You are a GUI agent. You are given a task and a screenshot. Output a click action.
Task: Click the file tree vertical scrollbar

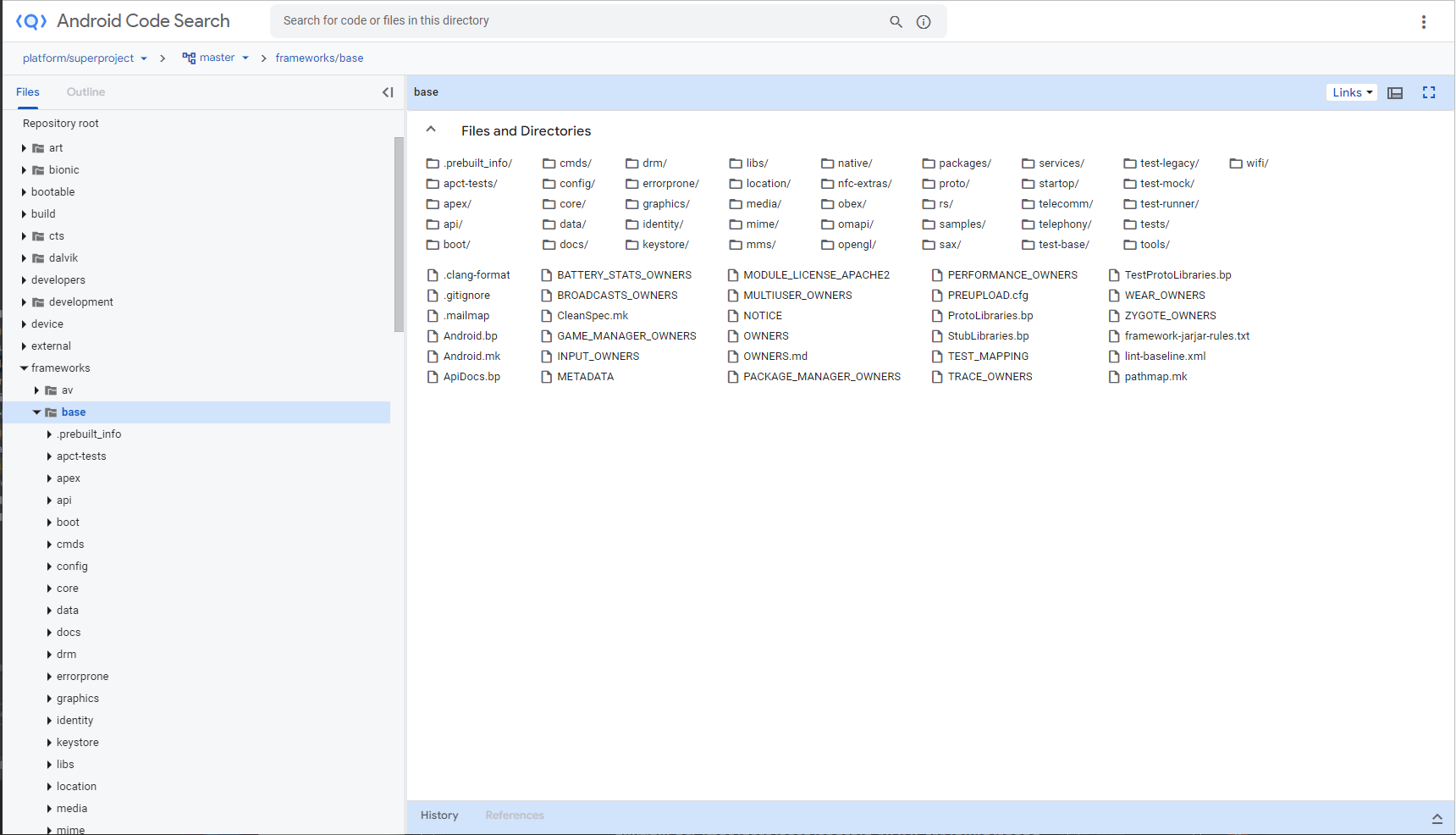tap(400, 235)
